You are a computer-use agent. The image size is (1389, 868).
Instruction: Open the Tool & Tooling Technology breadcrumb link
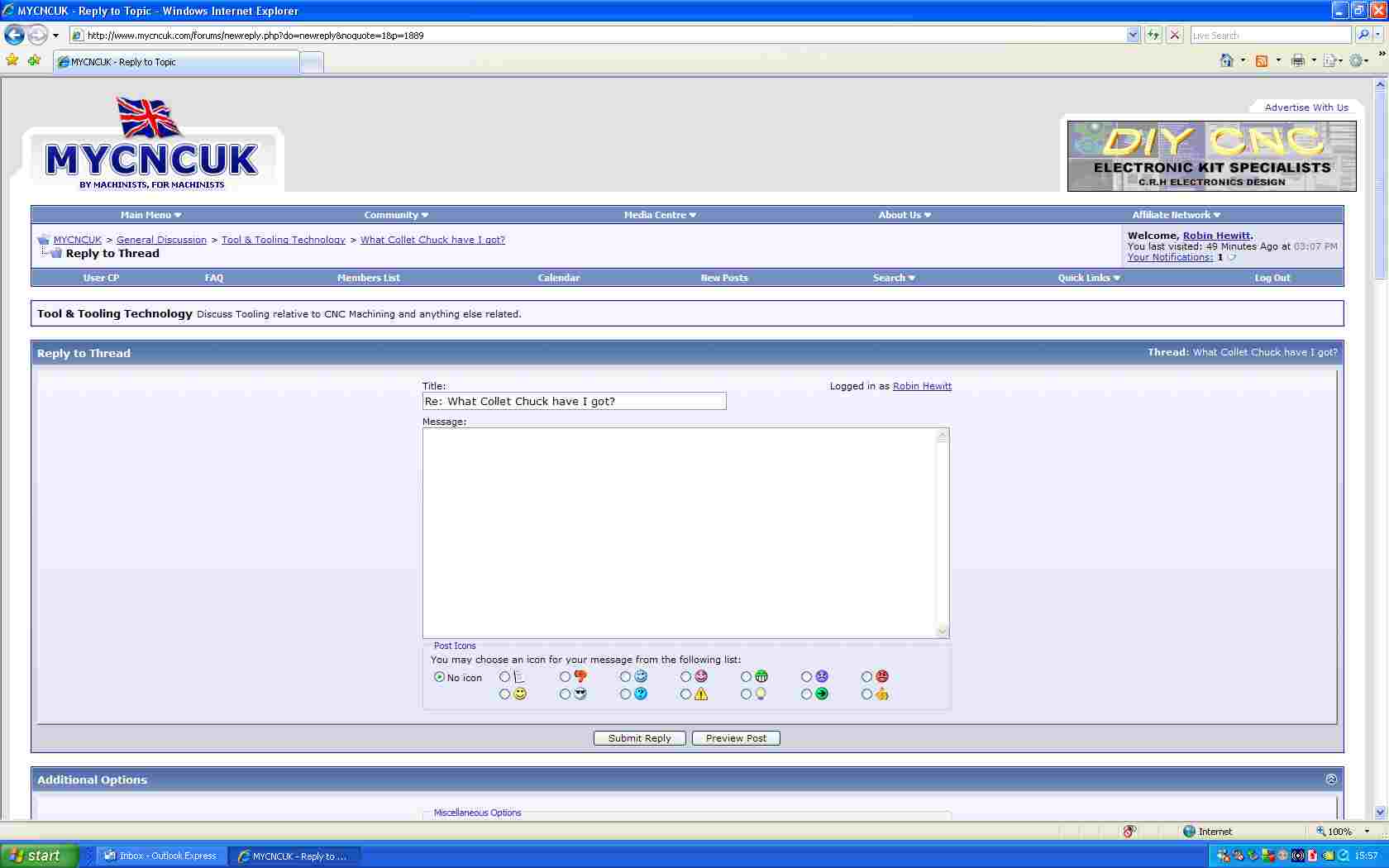point(284,240)
